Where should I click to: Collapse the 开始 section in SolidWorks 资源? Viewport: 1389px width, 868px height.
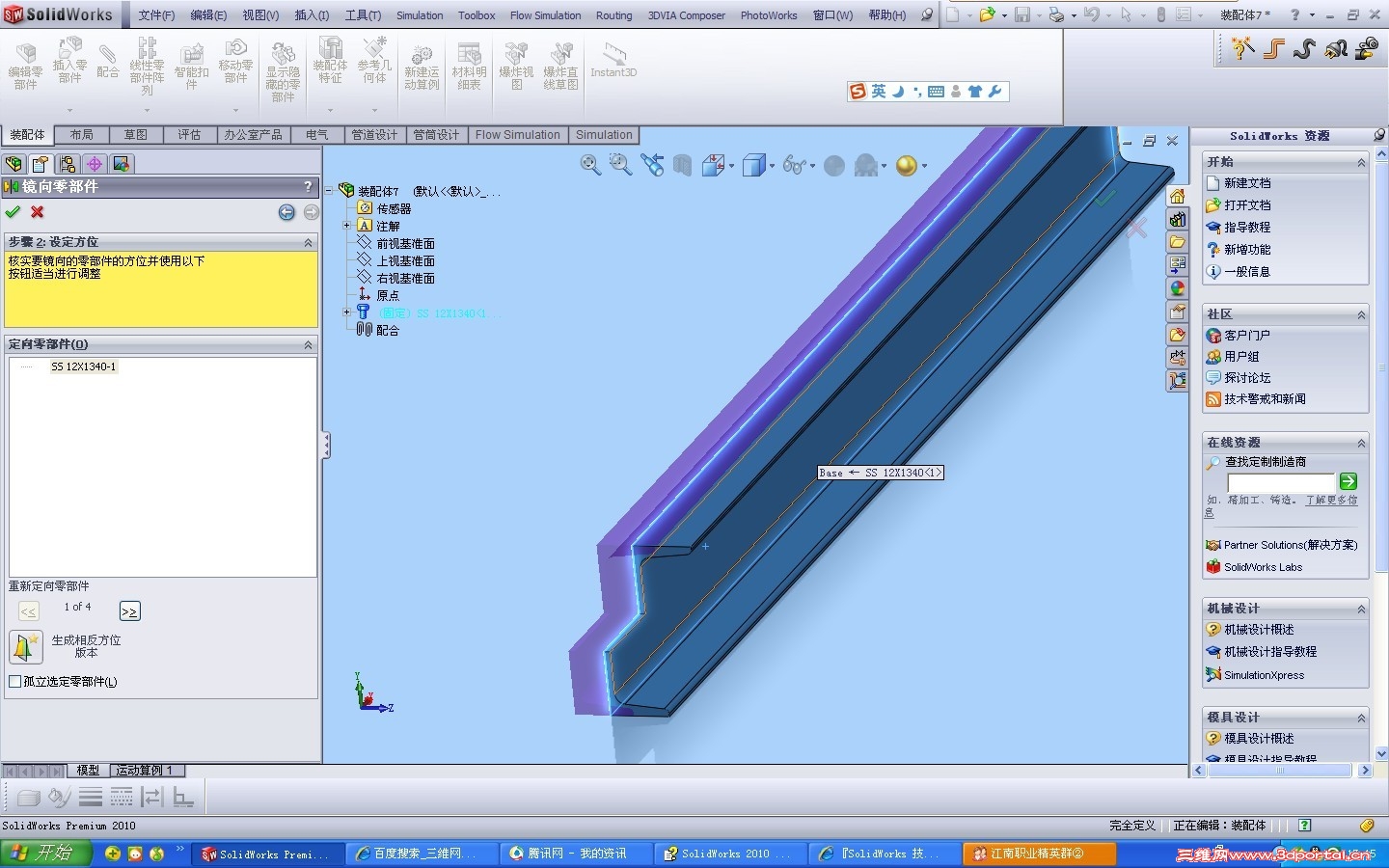(1361, 162)
